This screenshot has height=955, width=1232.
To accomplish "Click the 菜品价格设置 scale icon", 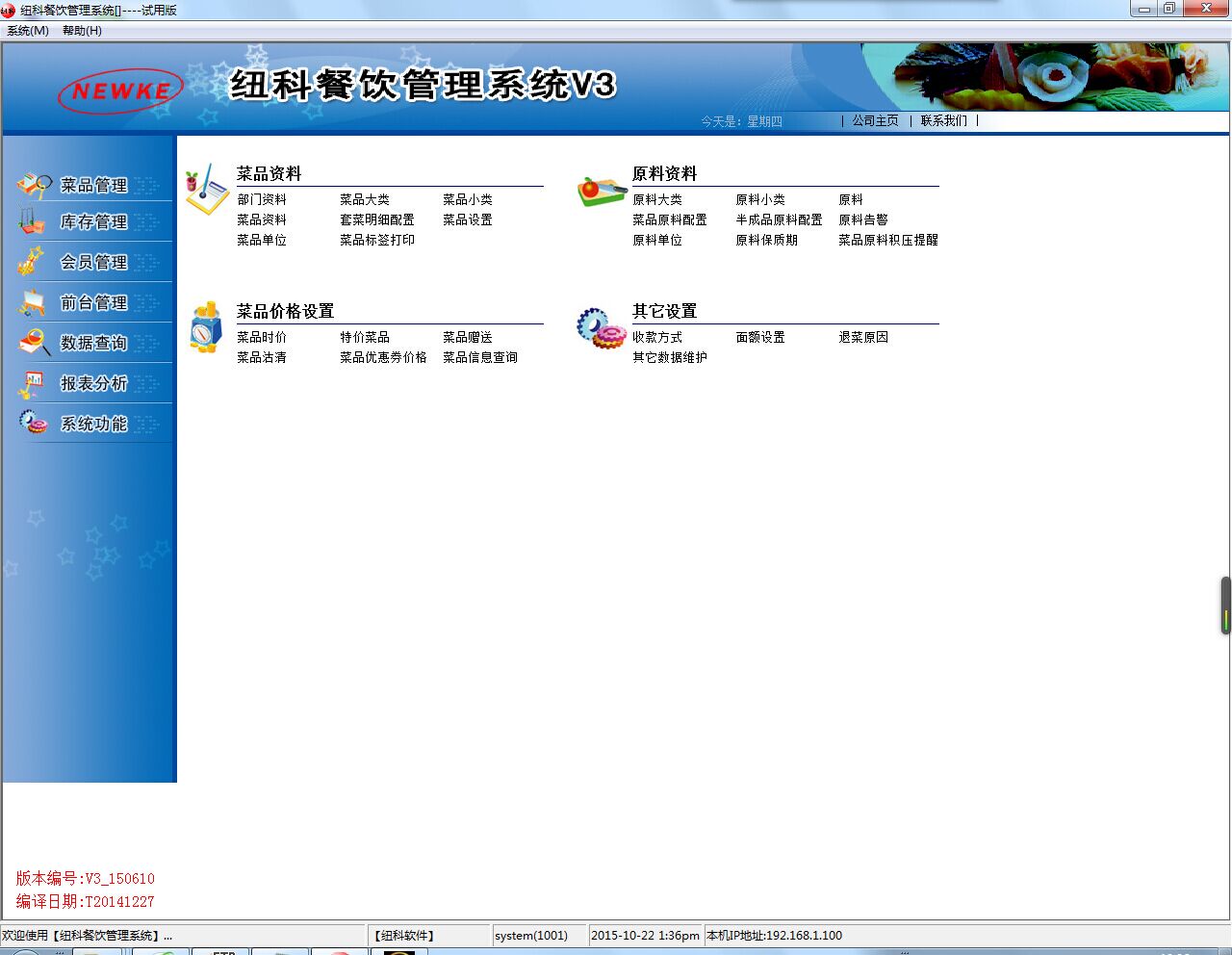I will pos(206,327).
